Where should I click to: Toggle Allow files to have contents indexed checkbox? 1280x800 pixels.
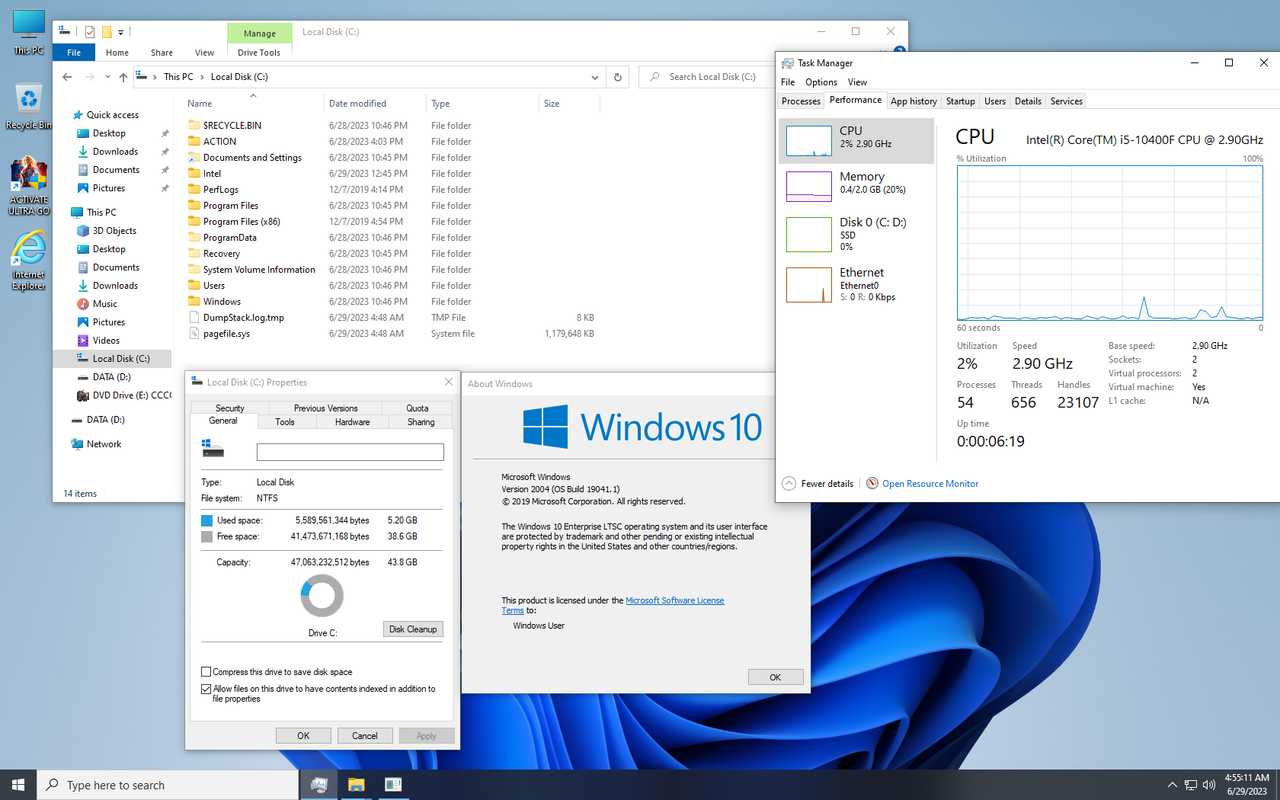[x=206, y=689]
